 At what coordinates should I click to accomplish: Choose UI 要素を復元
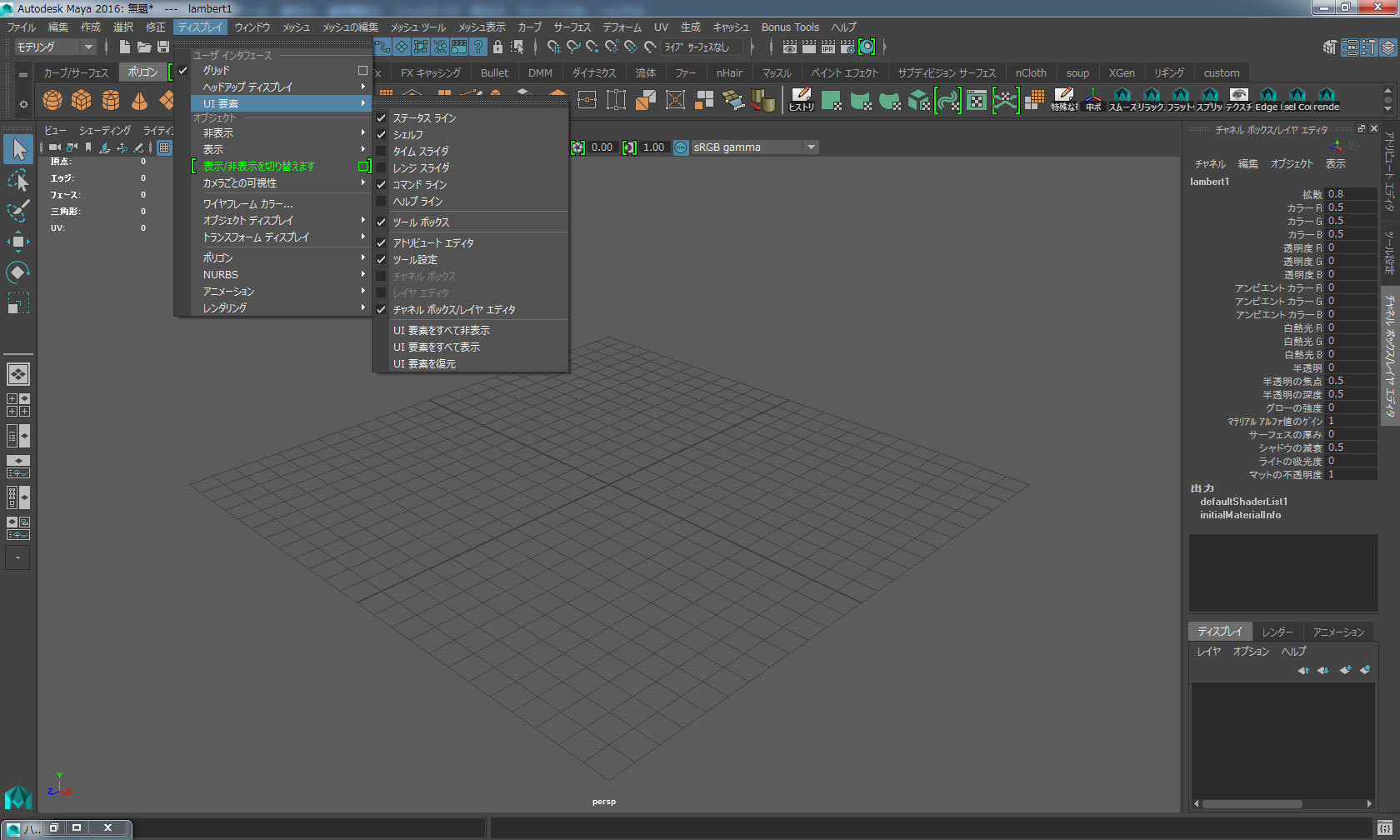[x=472, y=363]
